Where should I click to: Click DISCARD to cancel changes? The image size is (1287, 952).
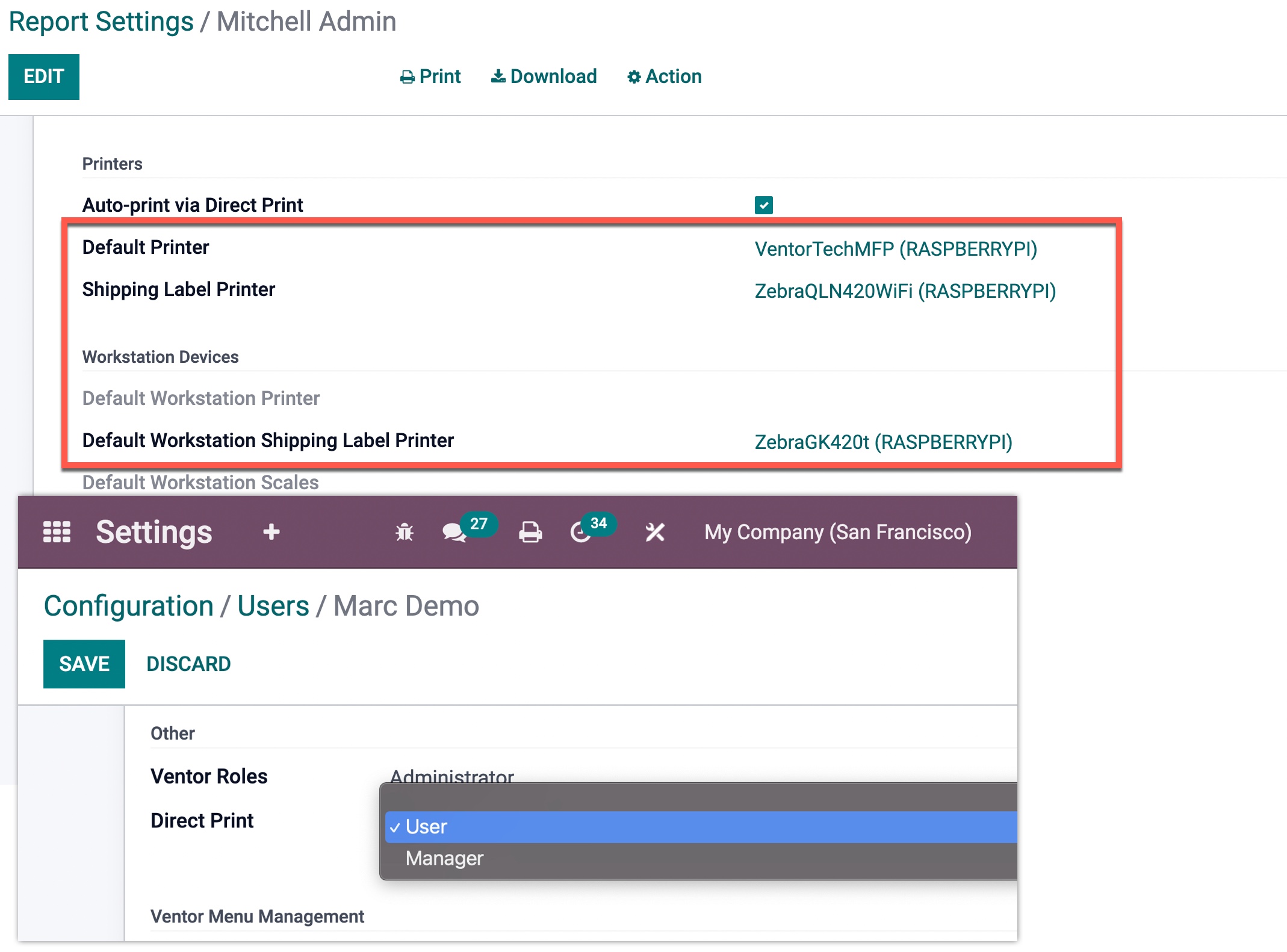[x=188, y=664]
